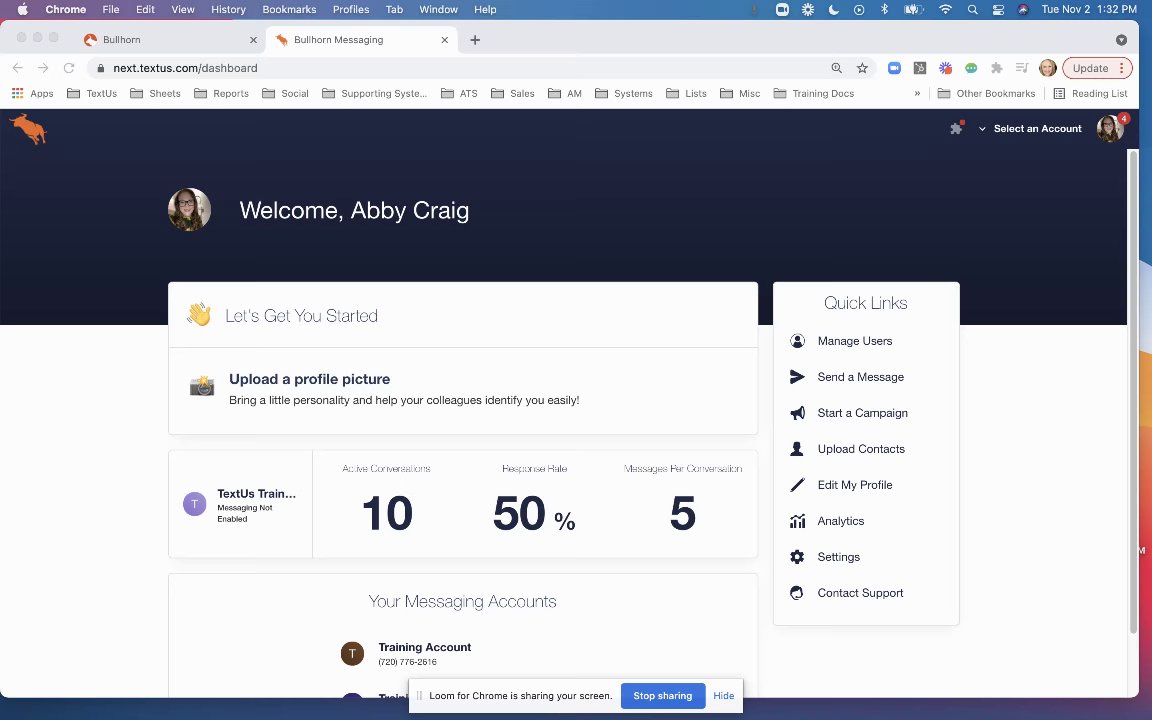Click the Start a Campaign megaphone icon

coord(797,413)
